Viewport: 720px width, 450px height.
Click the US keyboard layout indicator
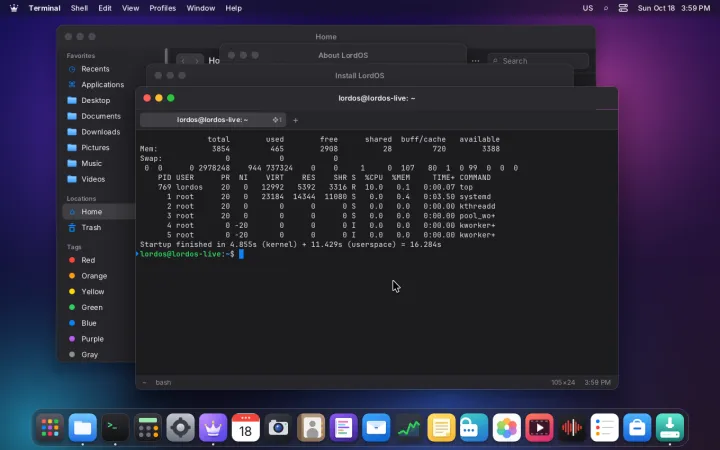point(588,8)
